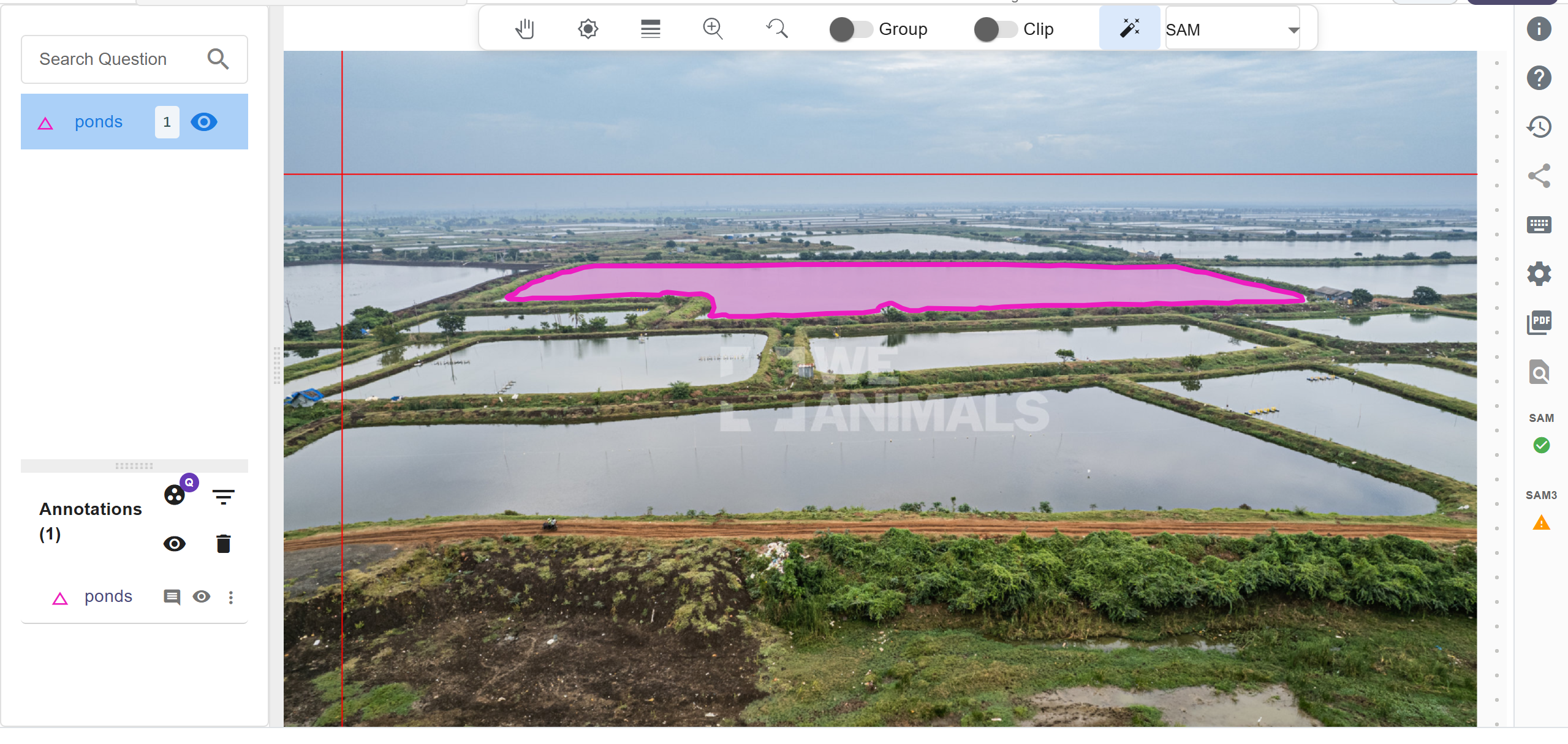Open keyboard shortcuts icon
The image size is (1568, 744).
click(1539, 225)
